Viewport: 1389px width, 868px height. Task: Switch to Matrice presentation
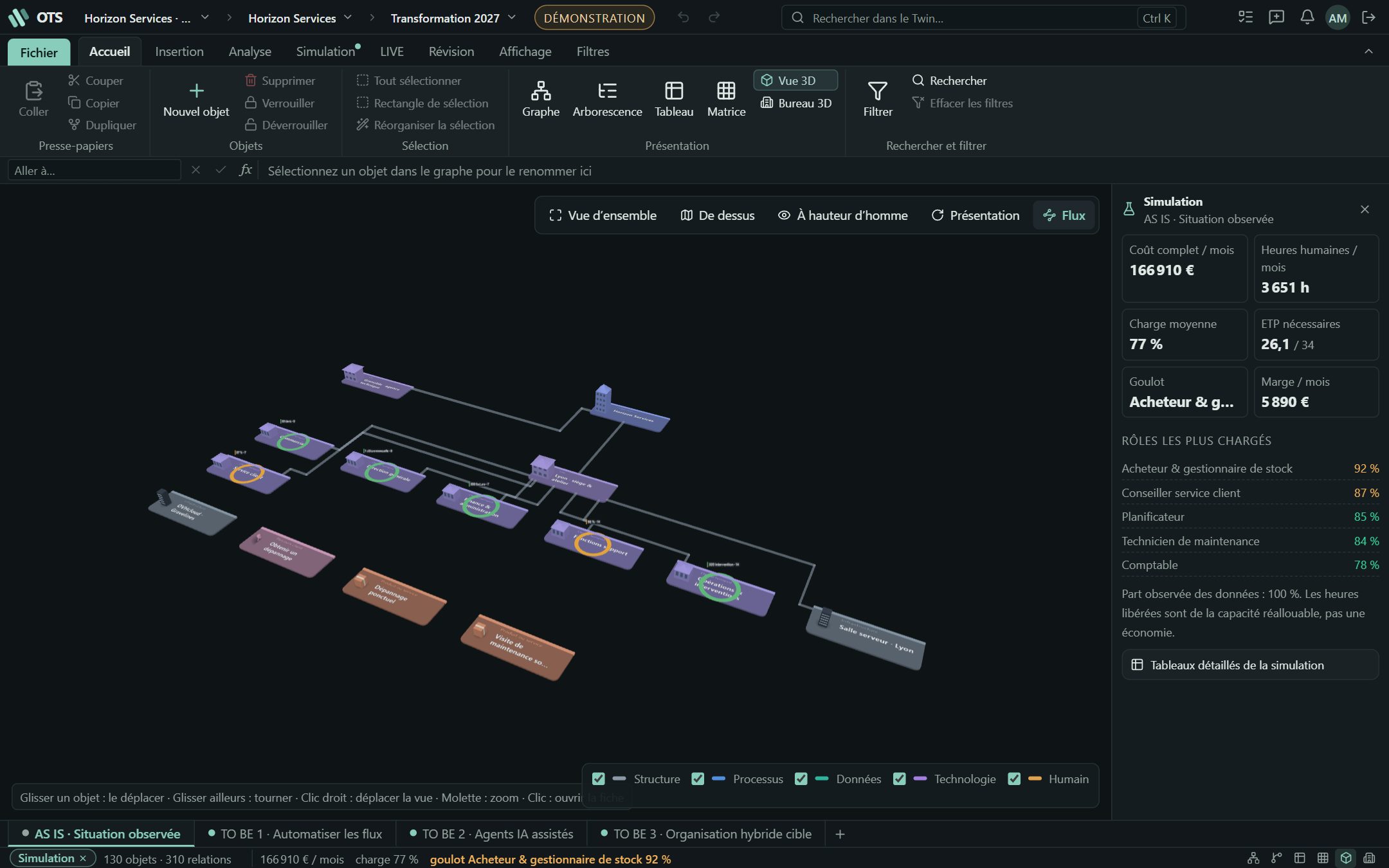pyautogui.click(x=726, y=99)
